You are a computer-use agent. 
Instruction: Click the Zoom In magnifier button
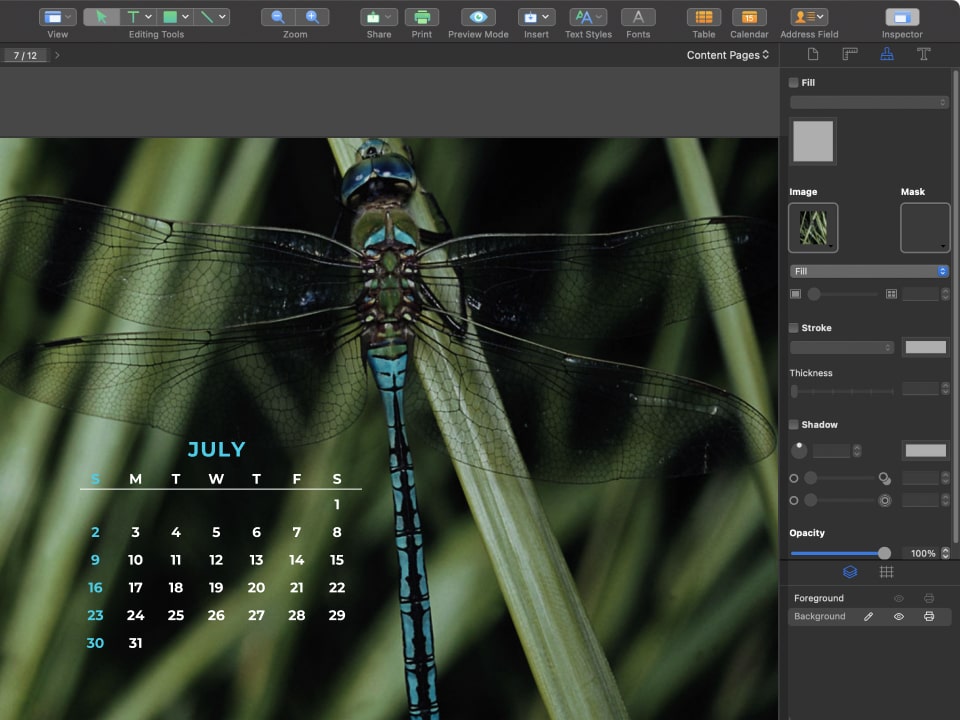click(312, 17)
